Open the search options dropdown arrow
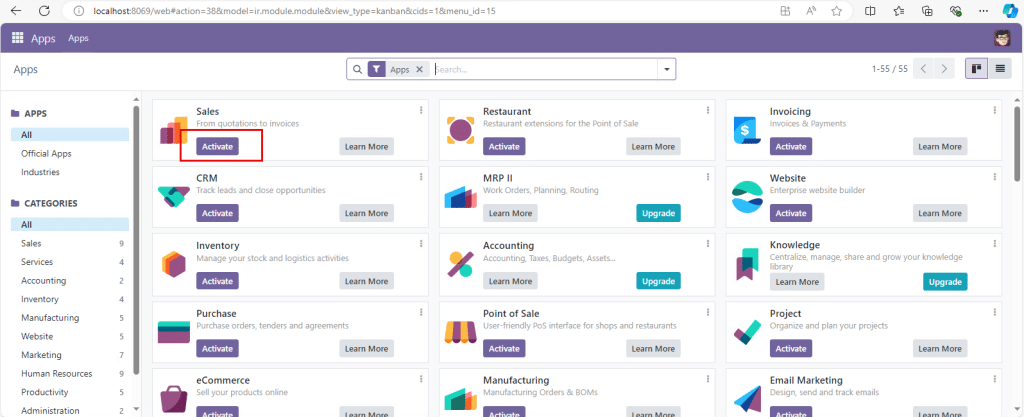Image resolution: width=1024 pixels, height=417 pixels. pos(667,69)
